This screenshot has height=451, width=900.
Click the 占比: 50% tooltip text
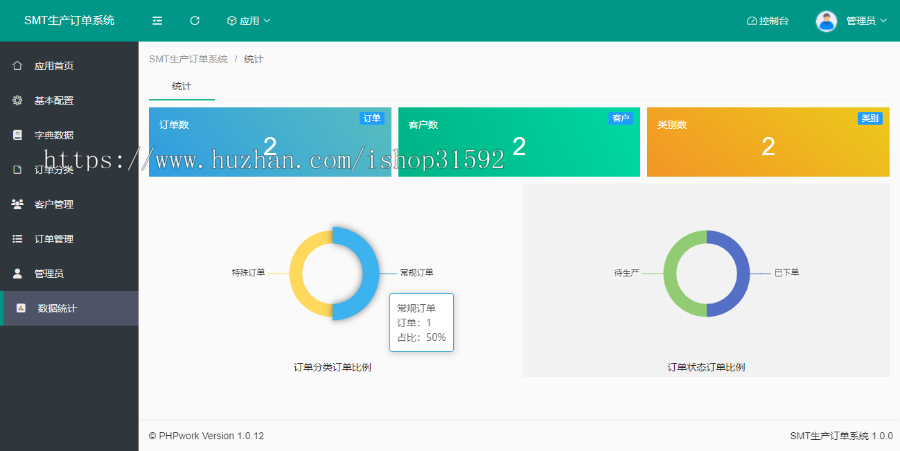point(421,337)
